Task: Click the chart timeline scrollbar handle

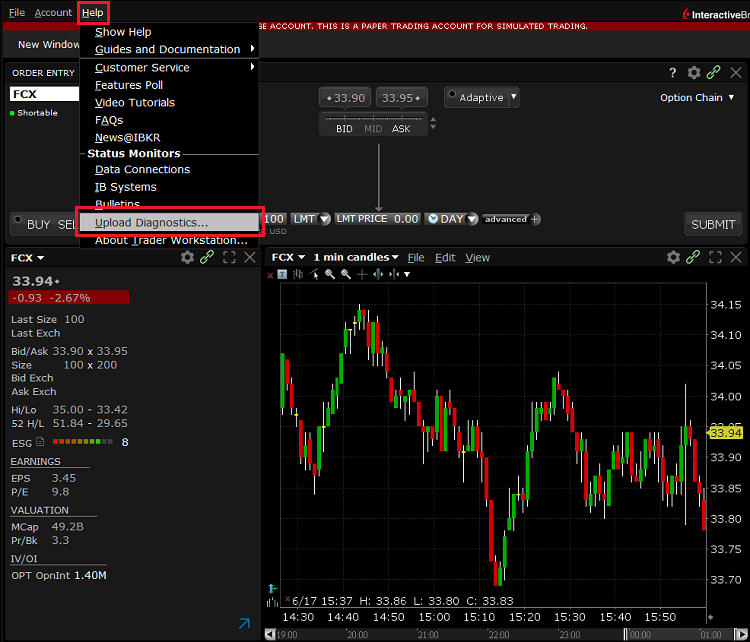Action: tap(625, 635)
